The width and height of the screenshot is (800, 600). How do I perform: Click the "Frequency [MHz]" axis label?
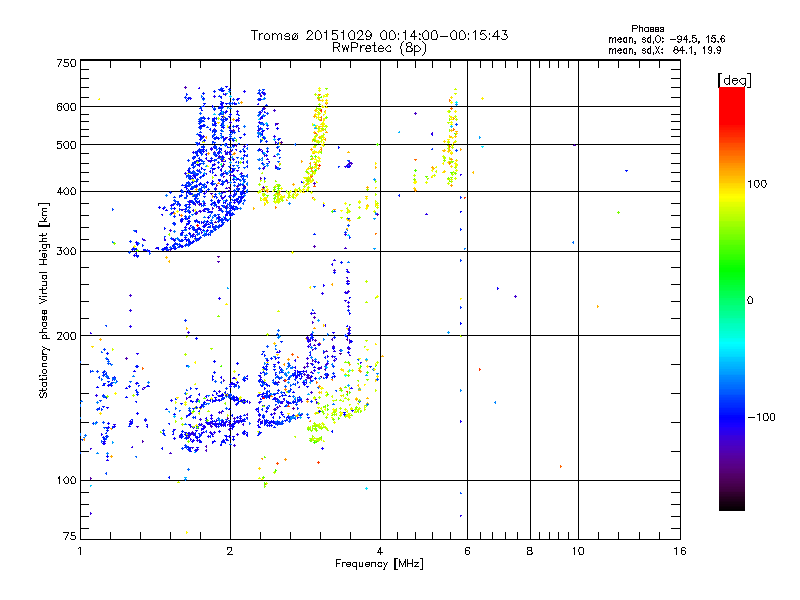coord(379,564)
